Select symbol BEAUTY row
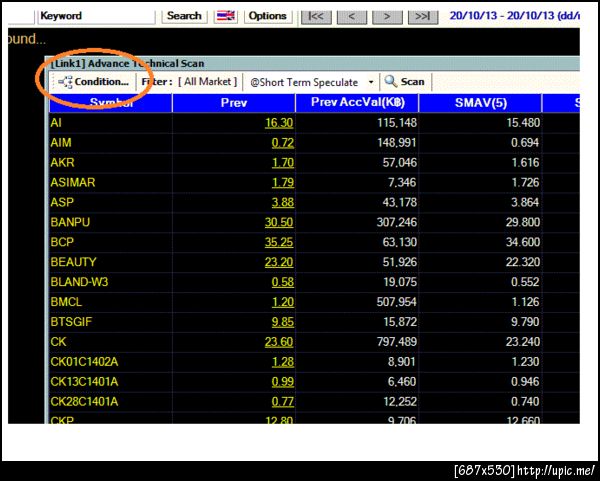Image resolution: width=600 pixels, height=481 pixels. pos(73,262)
